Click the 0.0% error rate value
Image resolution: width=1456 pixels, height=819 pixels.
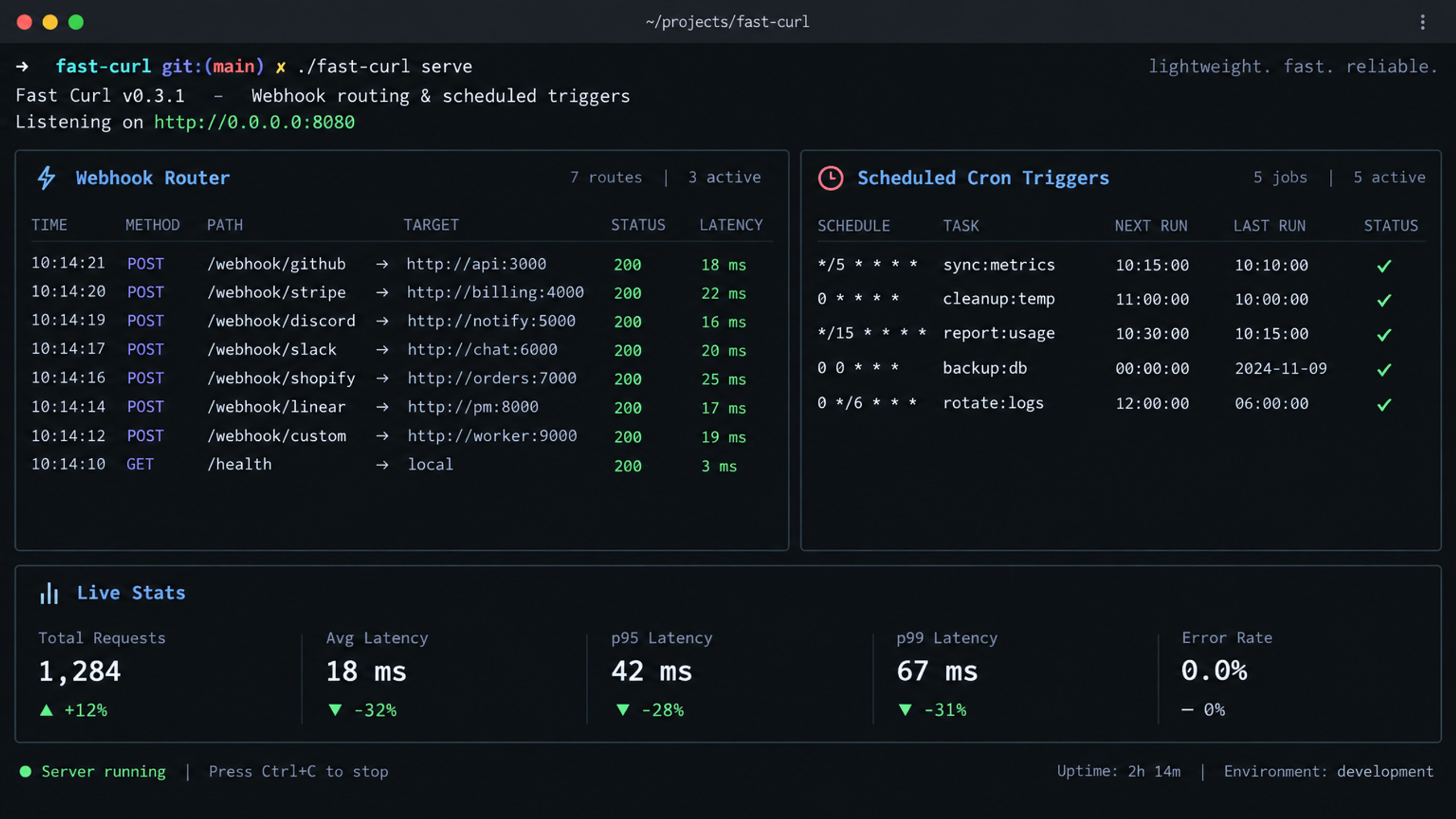coord(1214,671)
